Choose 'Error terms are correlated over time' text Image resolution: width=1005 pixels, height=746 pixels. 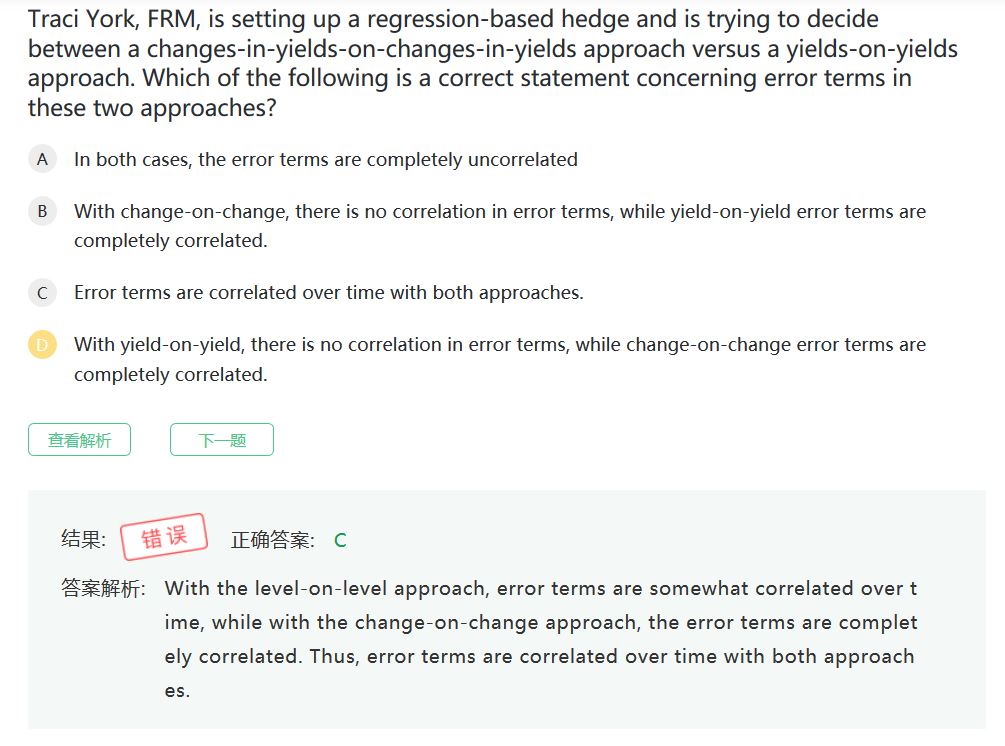[x=329, y=293]
